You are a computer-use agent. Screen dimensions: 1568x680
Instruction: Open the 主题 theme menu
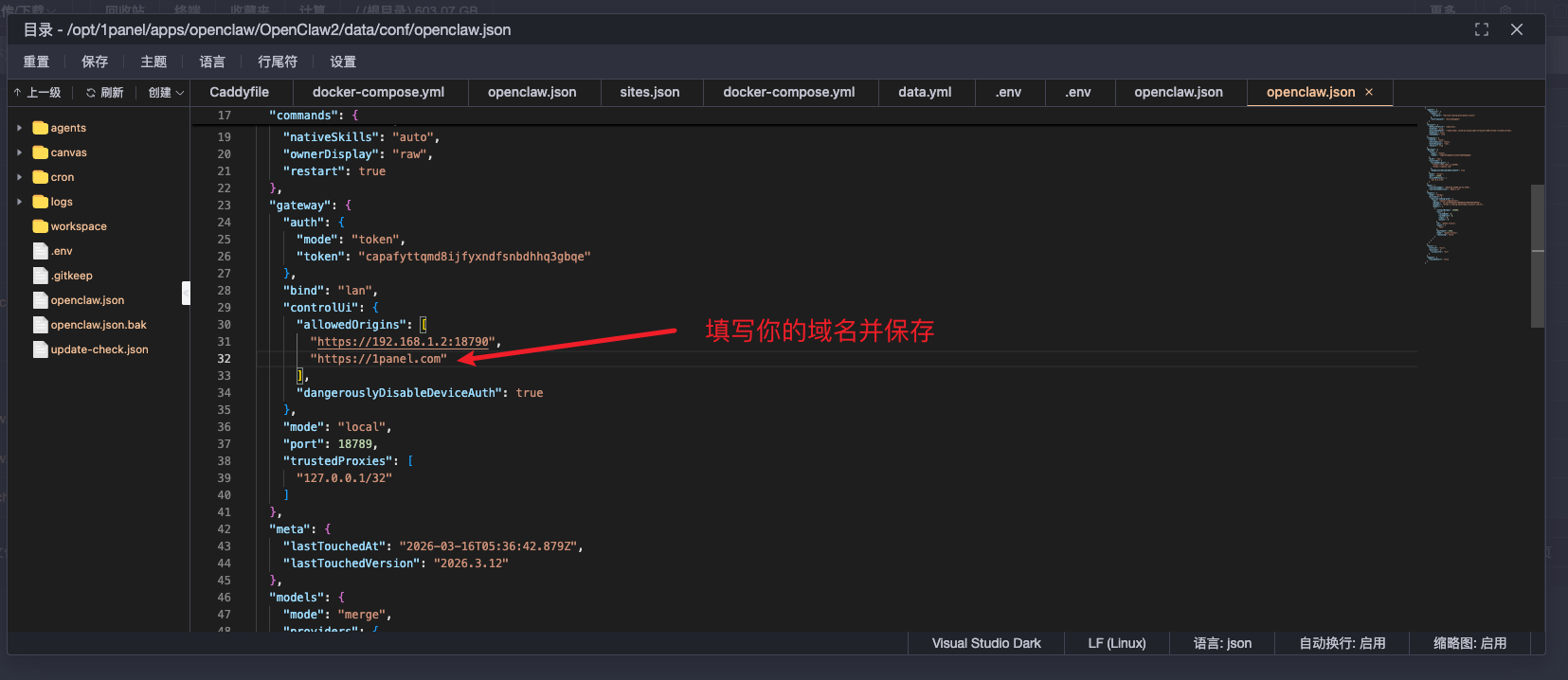click(x=153, y=62)
